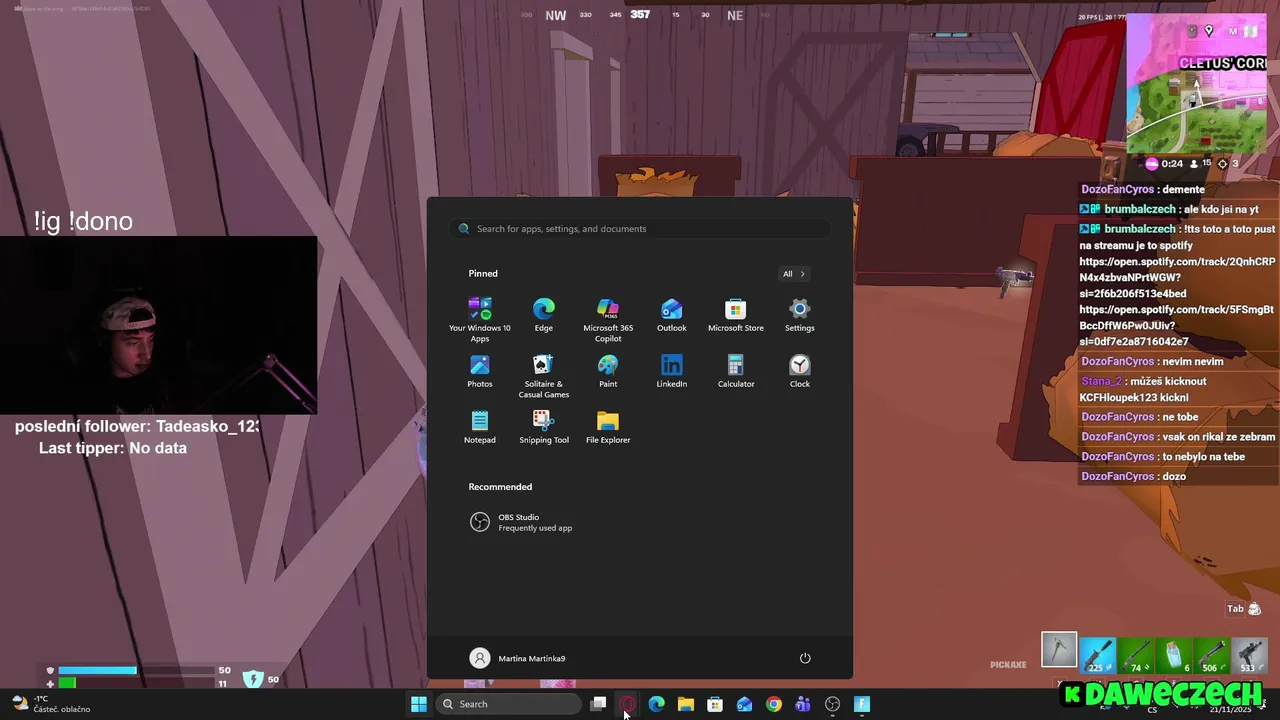The height and width of the screenshot is (720, 1280).
Task: Open Task View on the taskbar
Action: coord(598,704)
